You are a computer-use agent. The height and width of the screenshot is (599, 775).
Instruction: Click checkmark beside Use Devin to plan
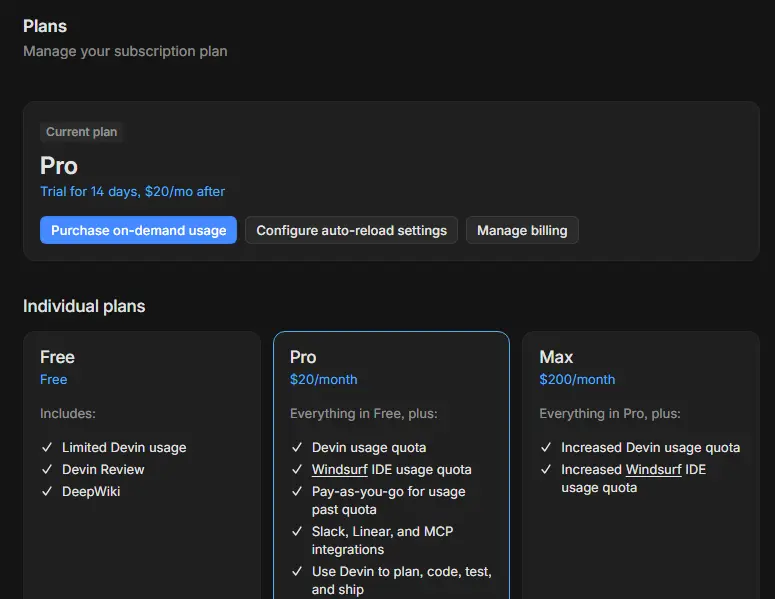click(297, 571)
